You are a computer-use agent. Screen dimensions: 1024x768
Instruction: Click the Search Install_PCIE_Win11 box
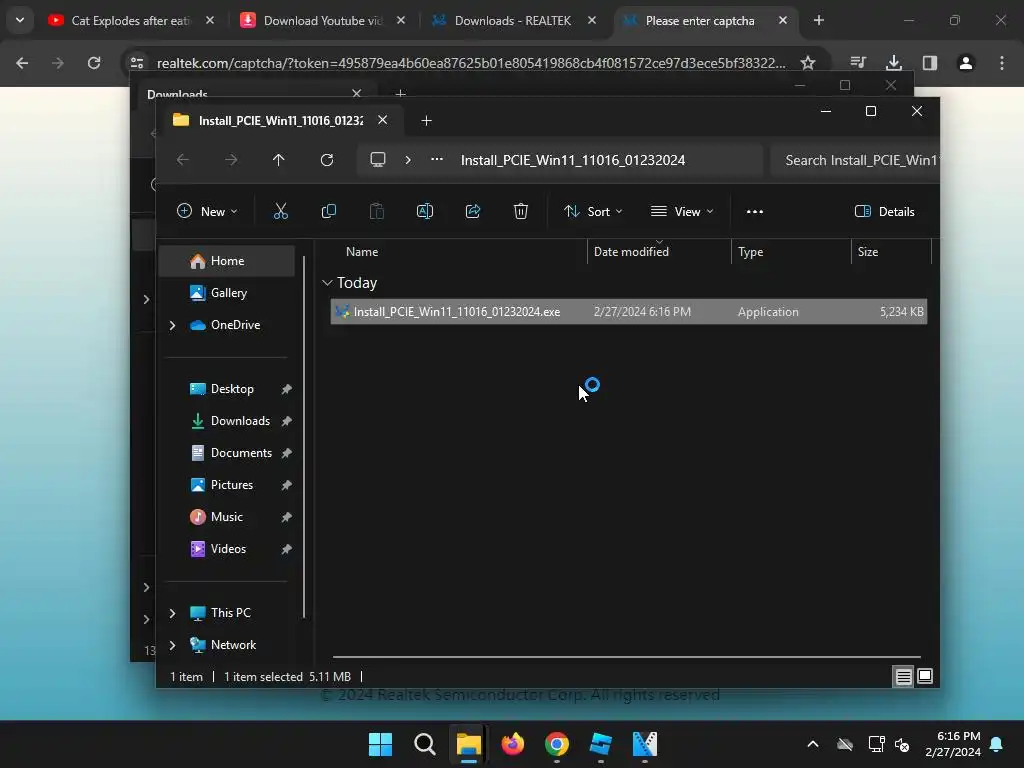coord(855,161)
